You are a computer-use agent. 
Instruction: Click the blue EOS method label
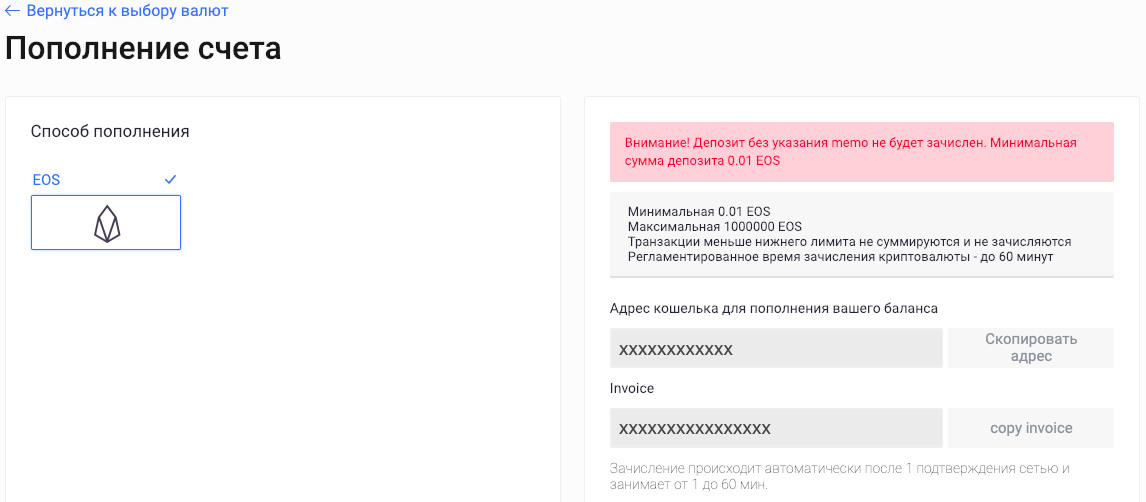tap(46, 180)
